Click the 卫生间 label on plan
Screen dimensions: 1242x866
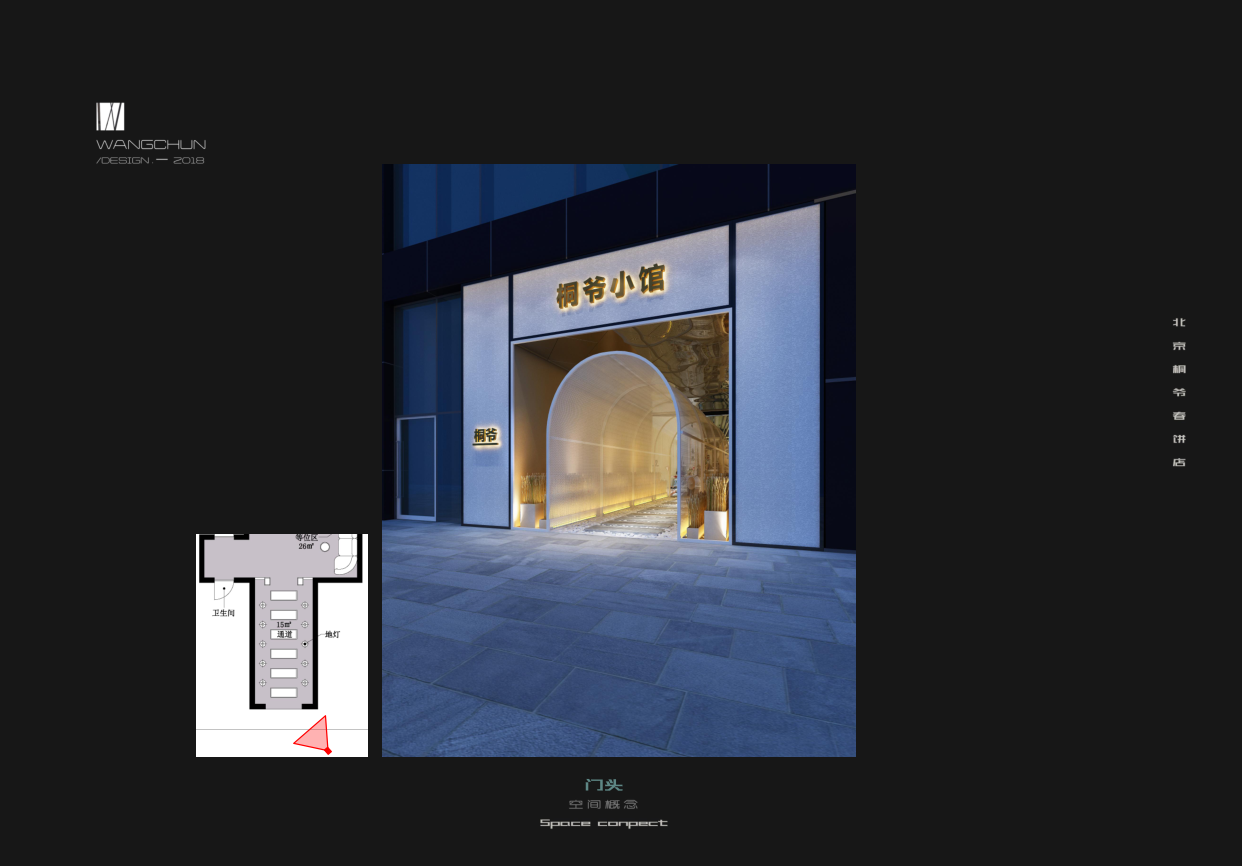click(x=223, y=613)
